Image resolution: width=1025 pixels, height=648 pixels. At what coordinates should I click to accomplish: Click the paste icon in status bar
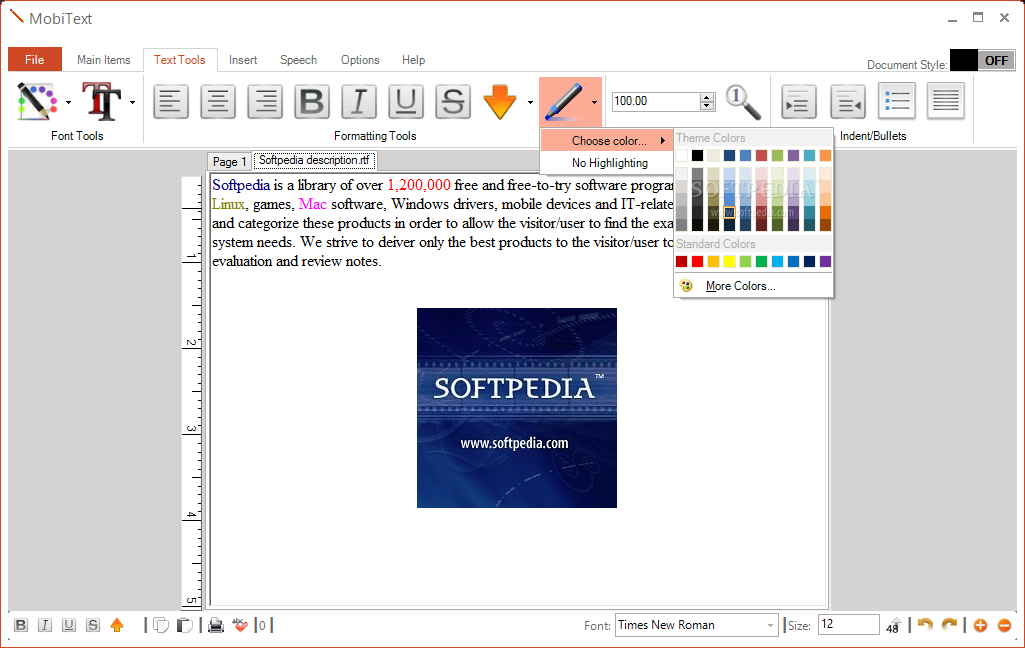[185, 625]
